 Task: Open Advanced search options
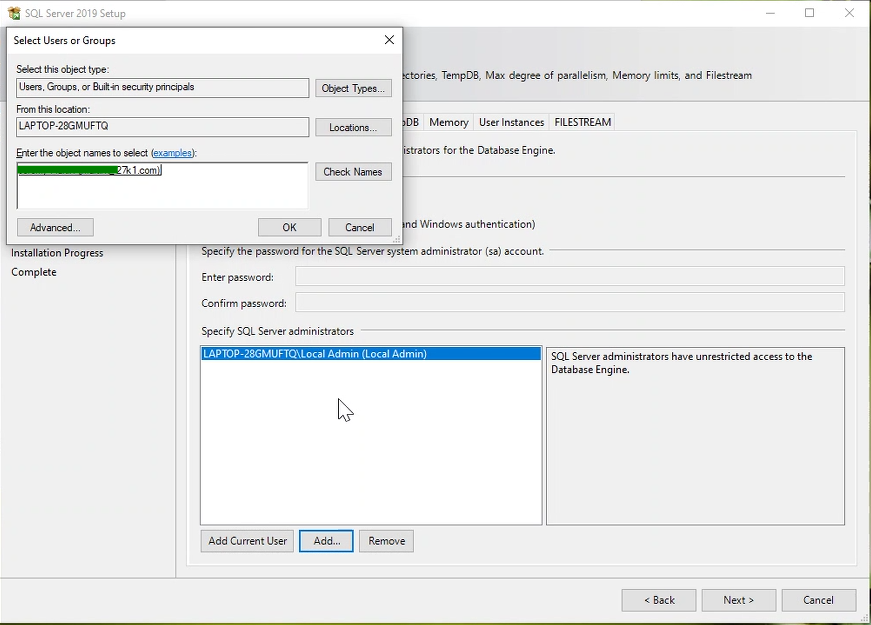[55, 227]
